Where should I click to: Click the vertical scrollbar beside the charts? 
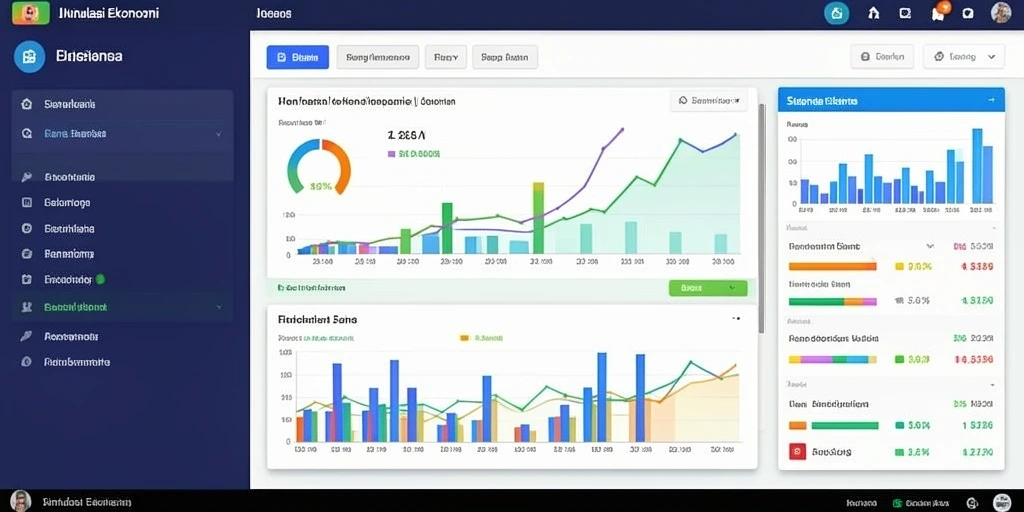click(x=761, y=219)
